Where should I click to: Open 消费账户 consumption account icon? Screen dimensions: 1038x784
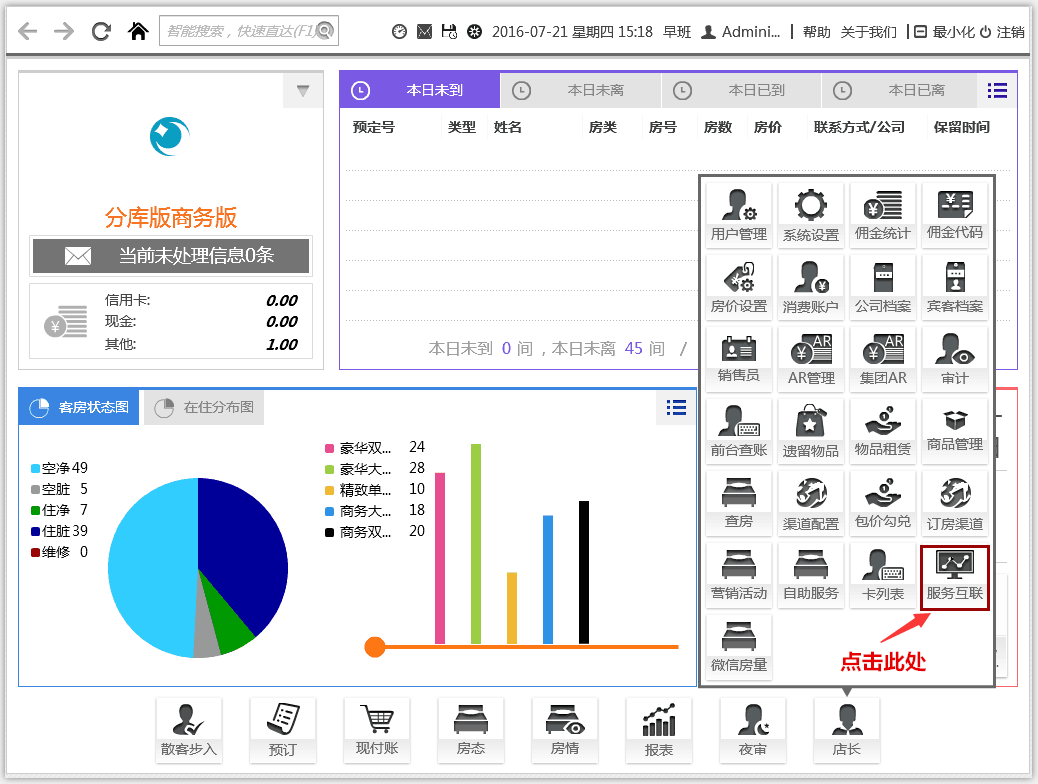click(x=811, y=288)
